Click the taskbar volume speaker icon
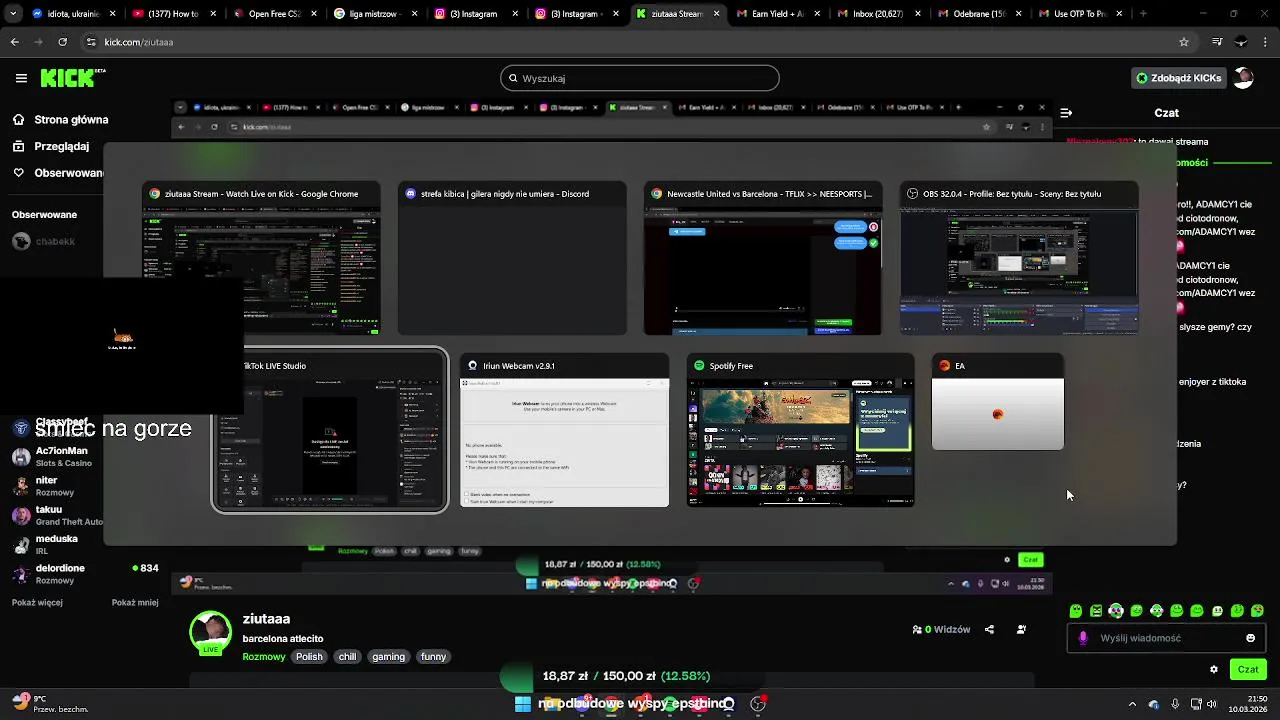This screenshot has height=720, width=1280. [x=1212, y=704]
